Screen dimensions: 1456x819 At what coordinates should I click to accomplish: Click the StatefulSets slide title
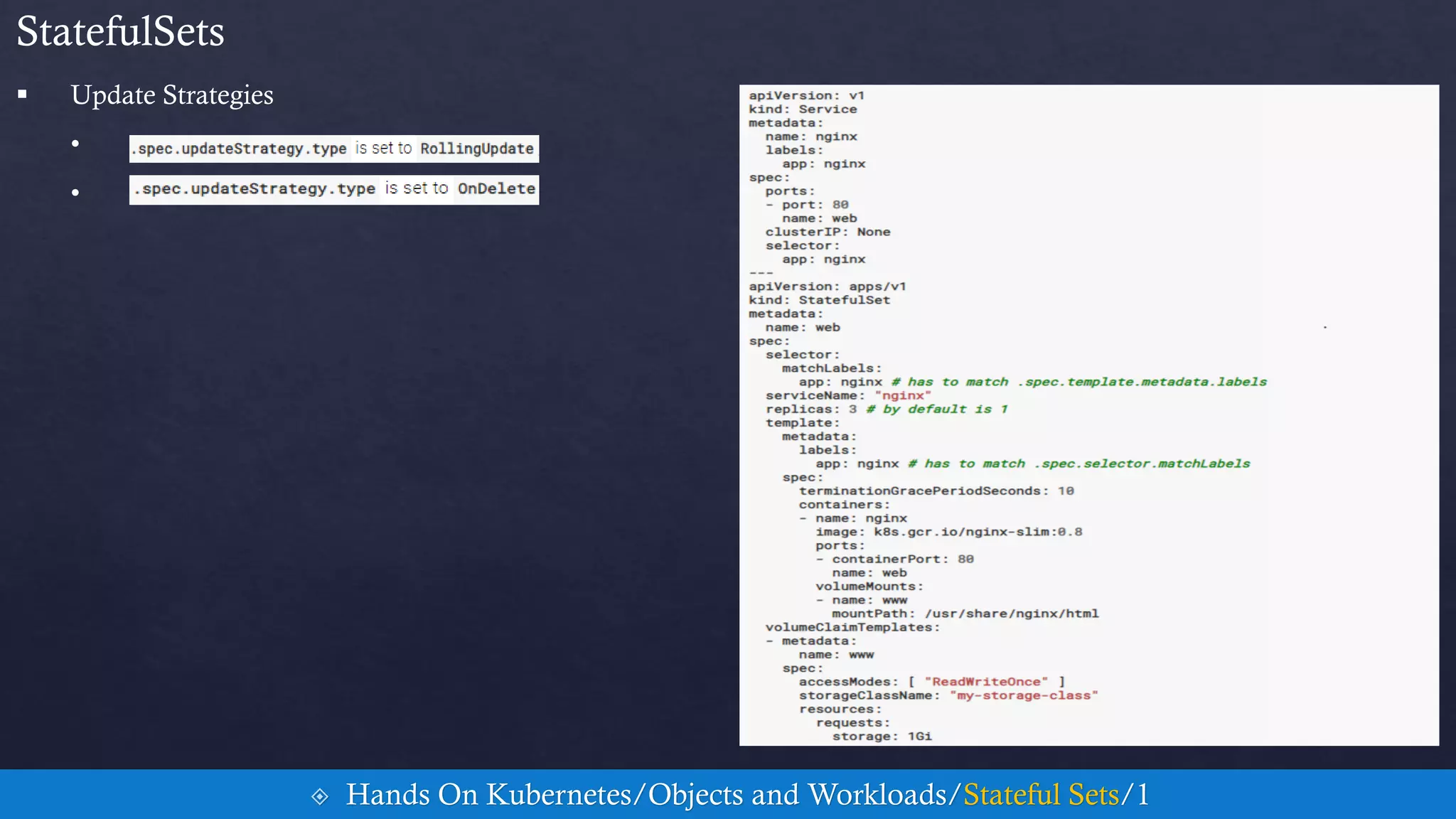pos(120,31)
